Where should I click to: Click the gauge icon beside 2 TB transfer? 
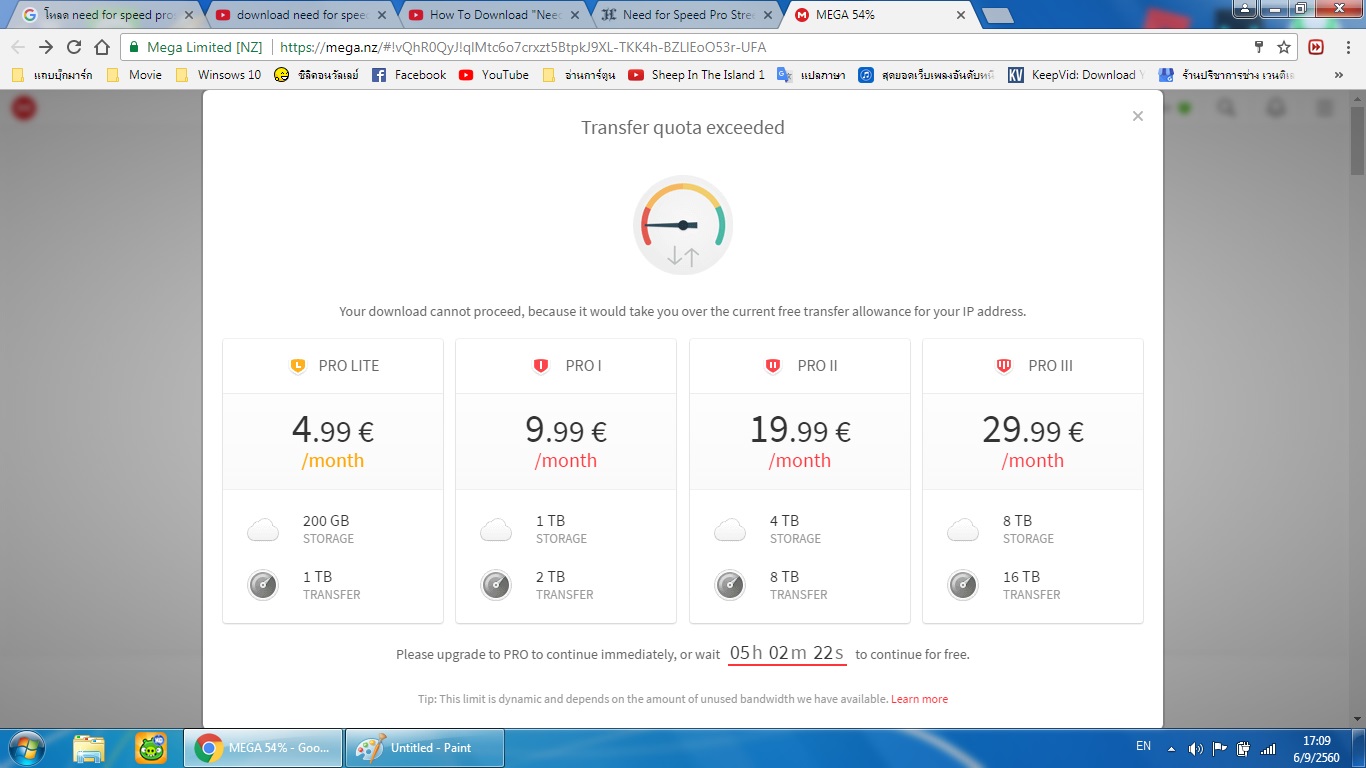click(x=496, y=584)
